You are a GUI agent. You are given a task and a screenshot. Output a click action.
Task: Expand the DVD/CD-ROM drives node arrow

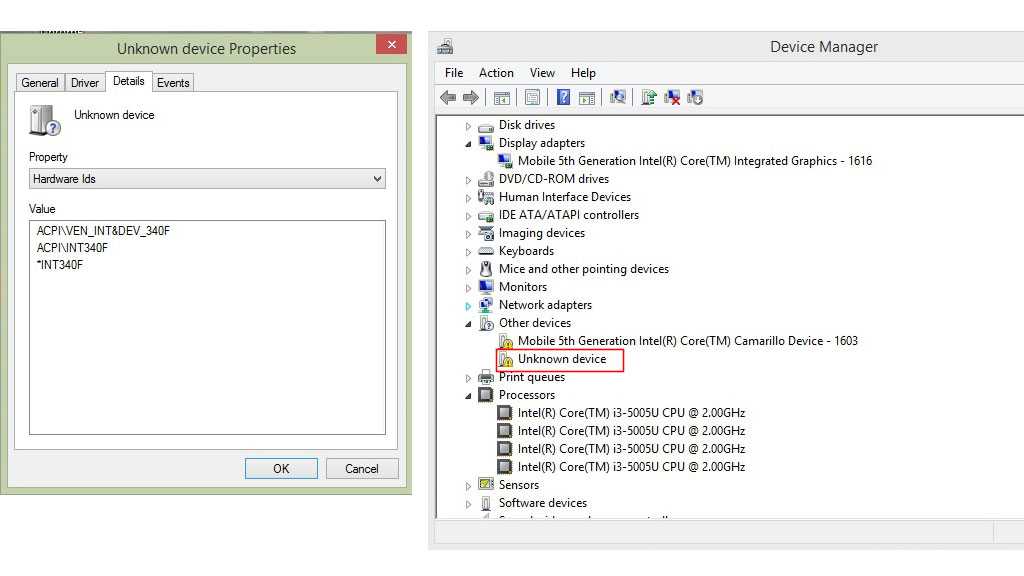click(468, 180)
